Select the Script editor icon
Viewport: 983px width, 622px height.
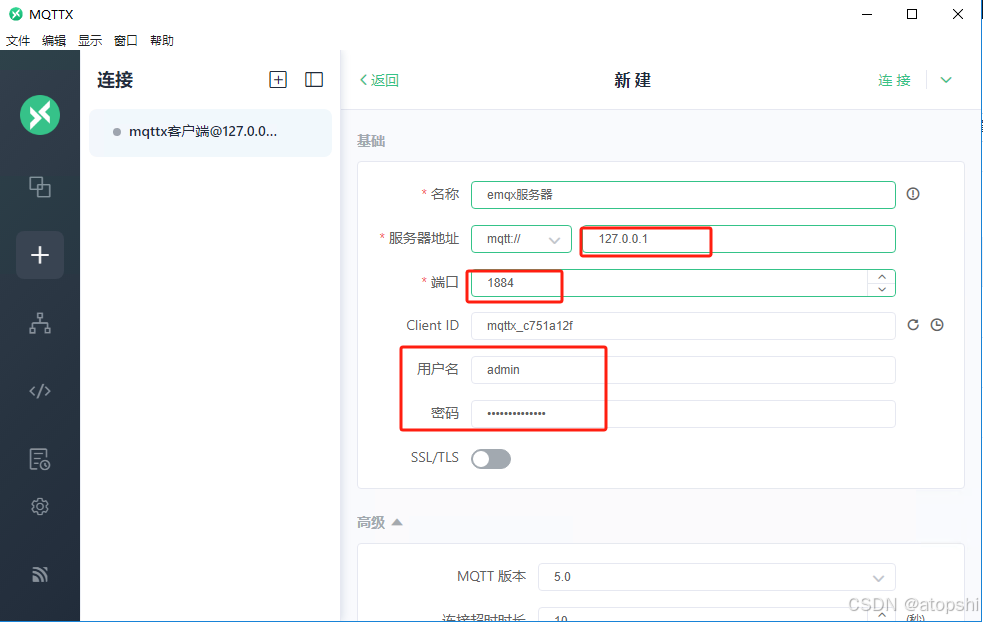point(40,390)
